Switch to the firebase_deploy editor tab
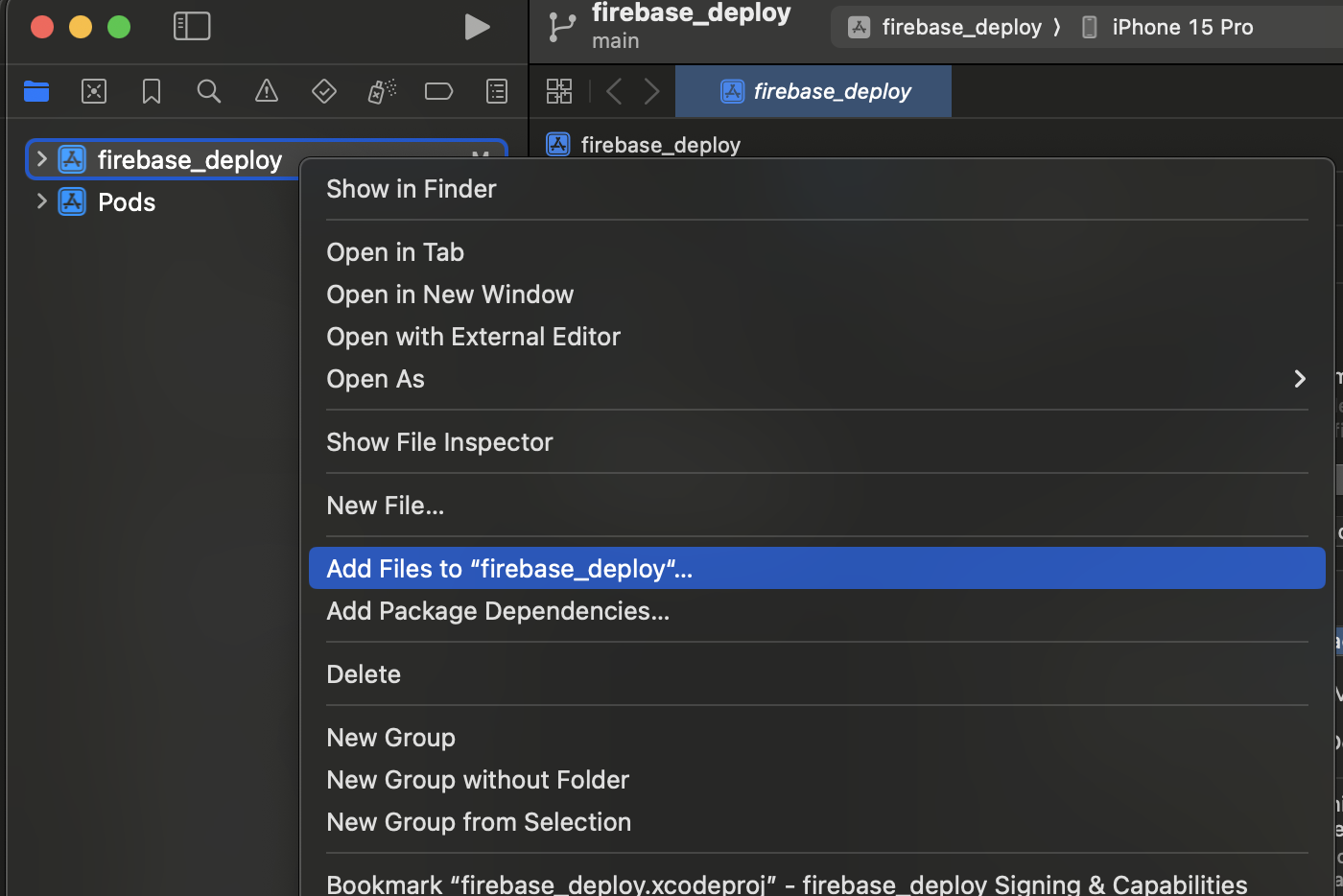This screenshot has width=1343, height=896. (x=813, y=91)
